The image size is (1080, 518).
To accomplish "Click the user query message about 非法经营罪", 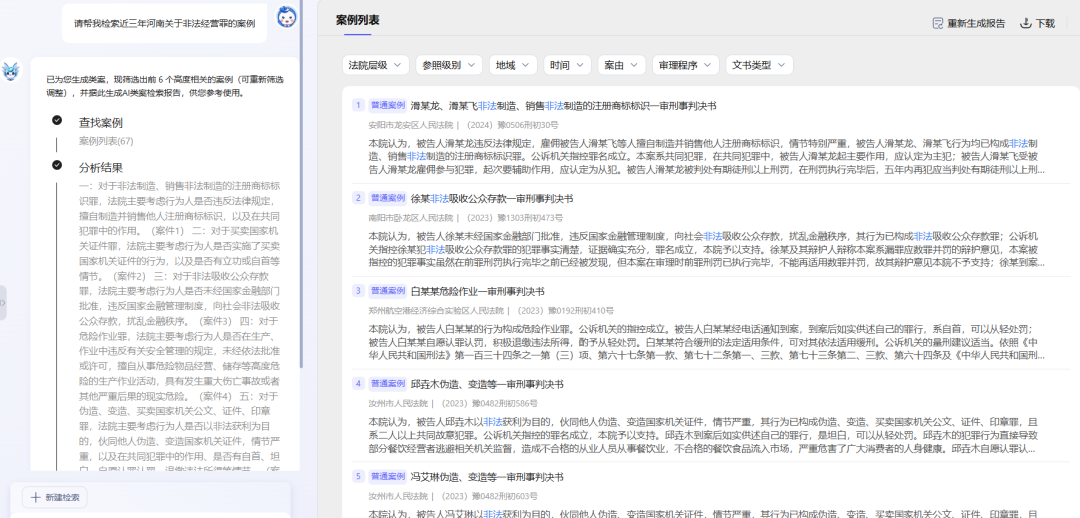I will [x=165, y=23].
